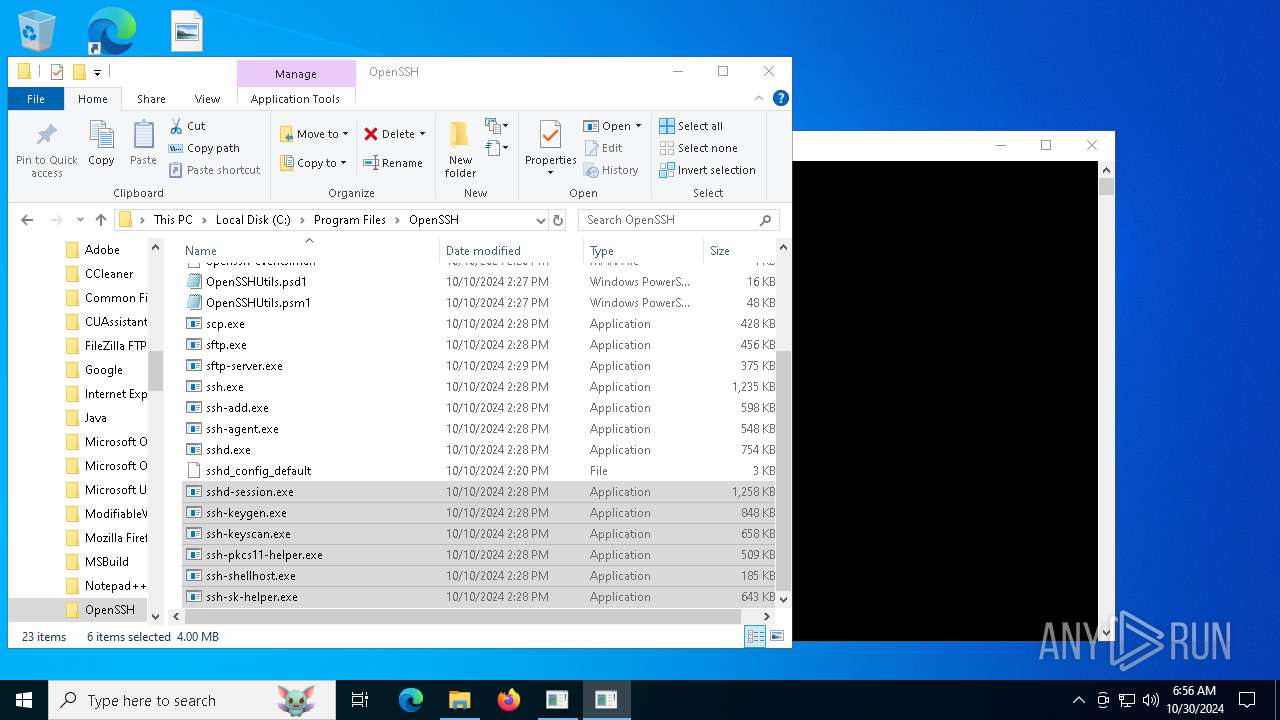
Task: Expand the Open button dropdown arrow
Action: pos(638,126)
